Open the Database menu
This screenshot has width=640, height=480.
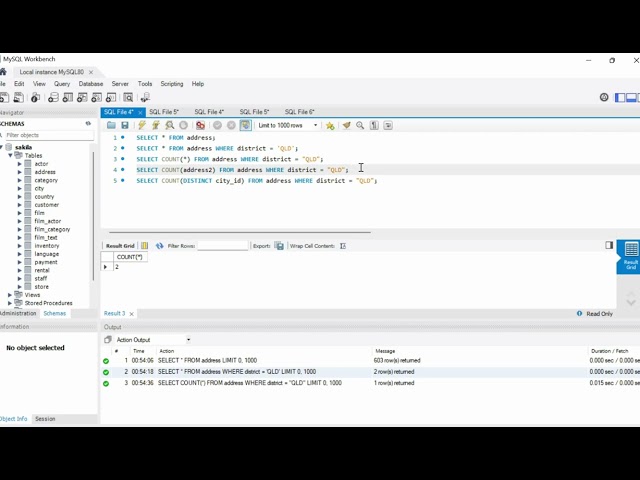click(x=91, y=84)
